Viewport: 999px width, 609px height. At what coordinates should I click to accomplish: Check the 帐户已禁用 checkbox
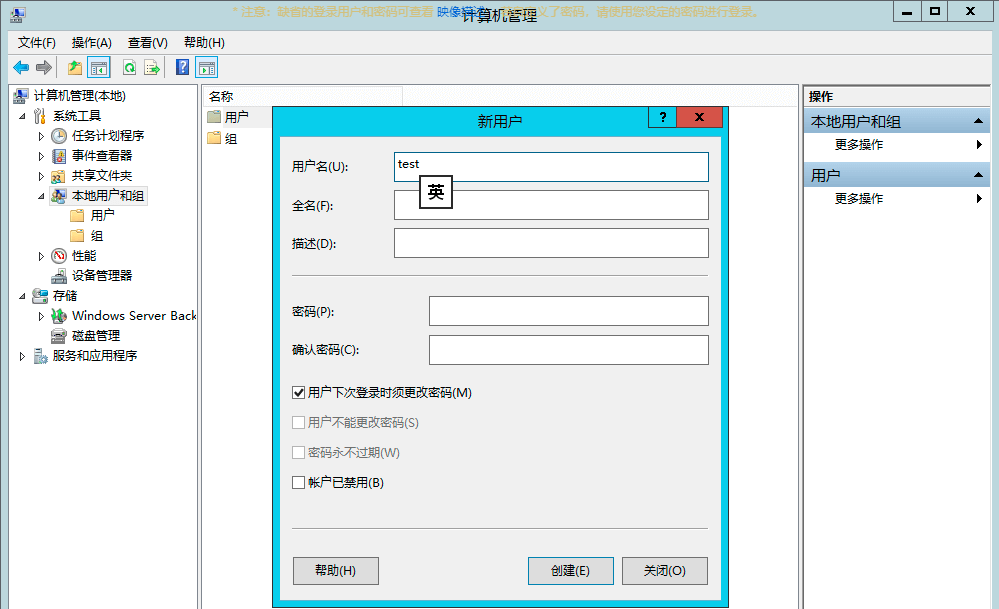tap(298, 482)
